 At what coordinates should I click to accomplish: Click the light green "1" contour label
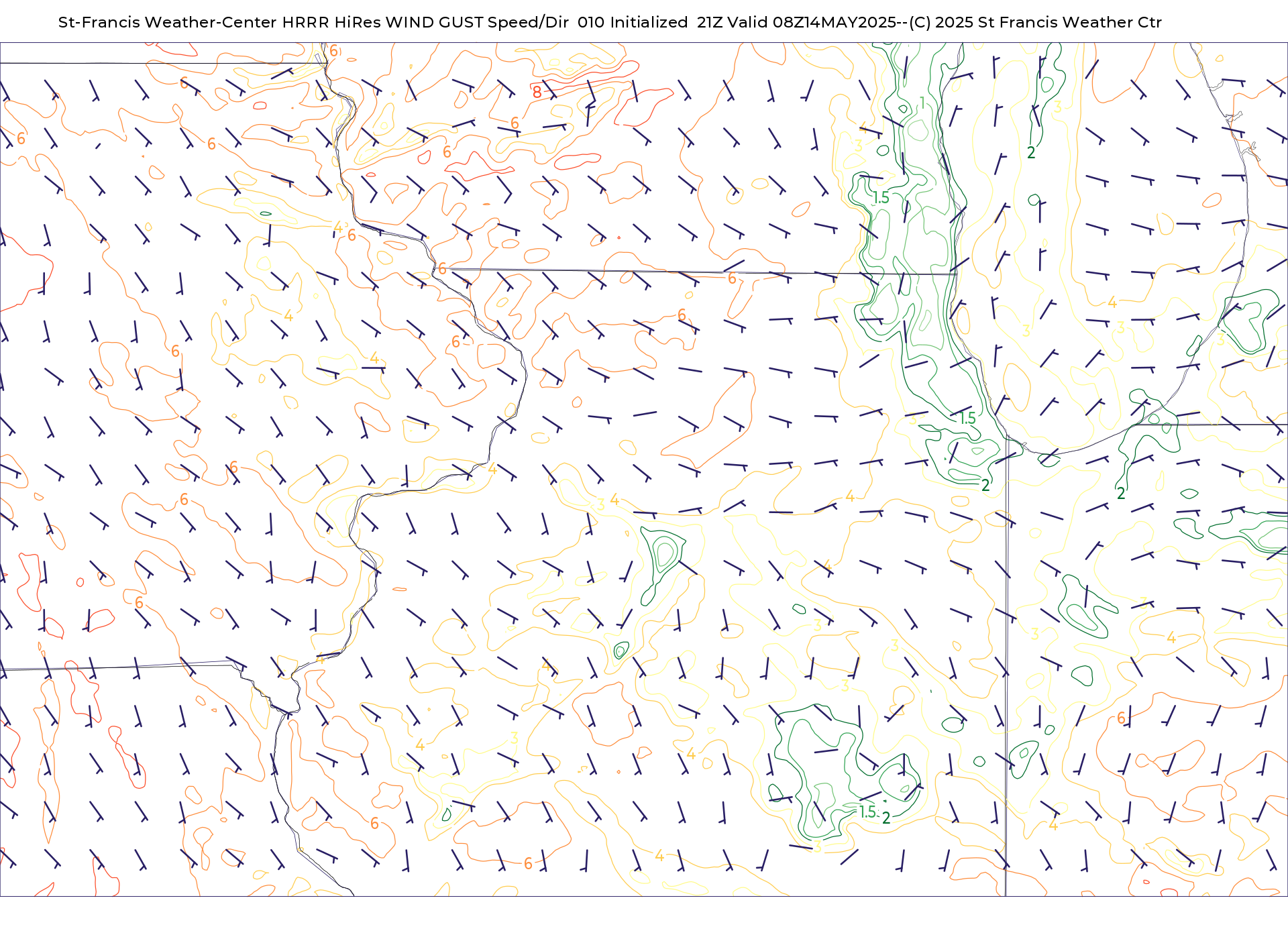point(922,103)
